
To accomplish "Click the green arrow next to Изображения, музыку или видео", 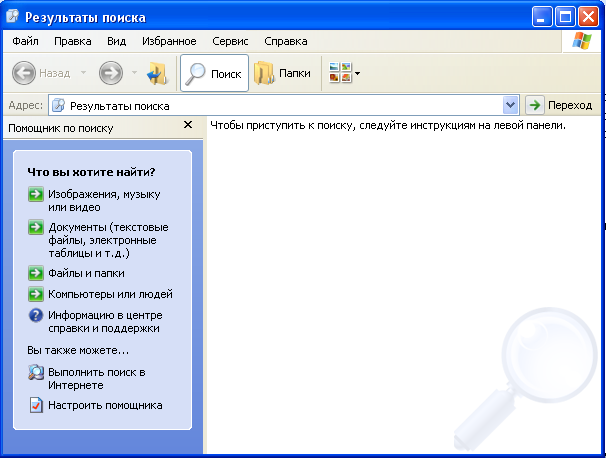I will (x=36, y=194).
